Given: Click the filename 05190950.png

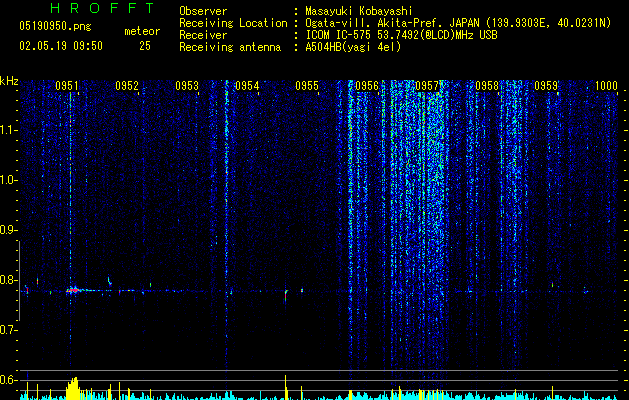Looking at the screenshot, I should (x=55, y=26).
